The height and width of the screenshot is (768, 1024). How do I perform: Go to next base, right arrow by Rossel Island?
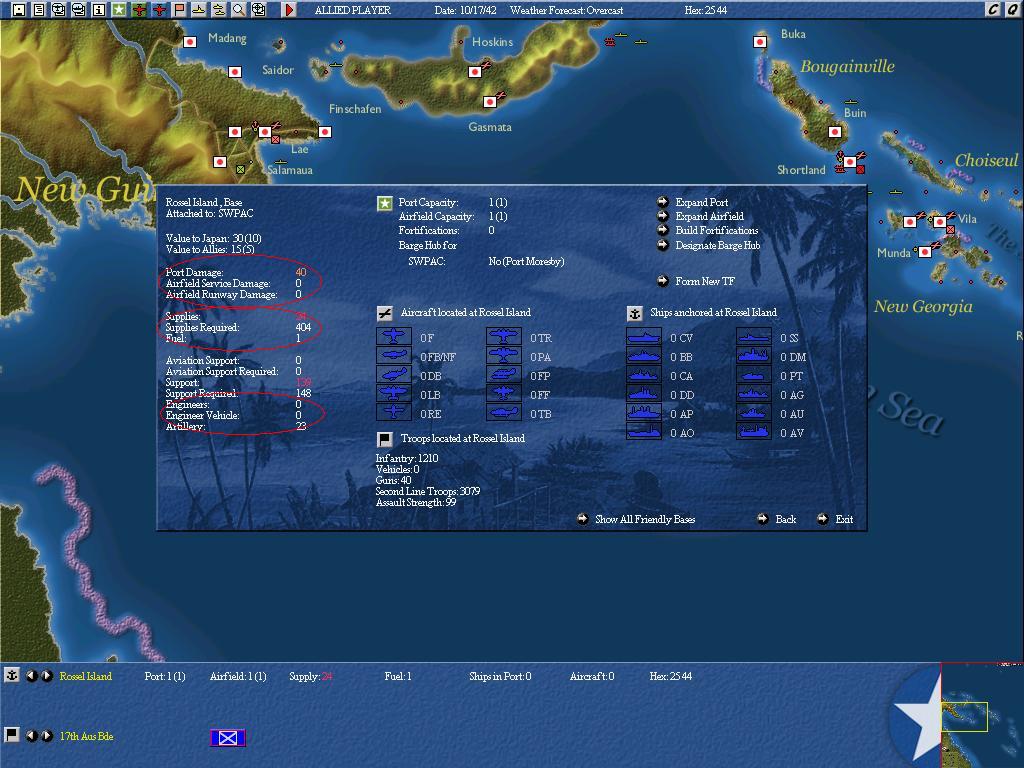coord(47,675)
